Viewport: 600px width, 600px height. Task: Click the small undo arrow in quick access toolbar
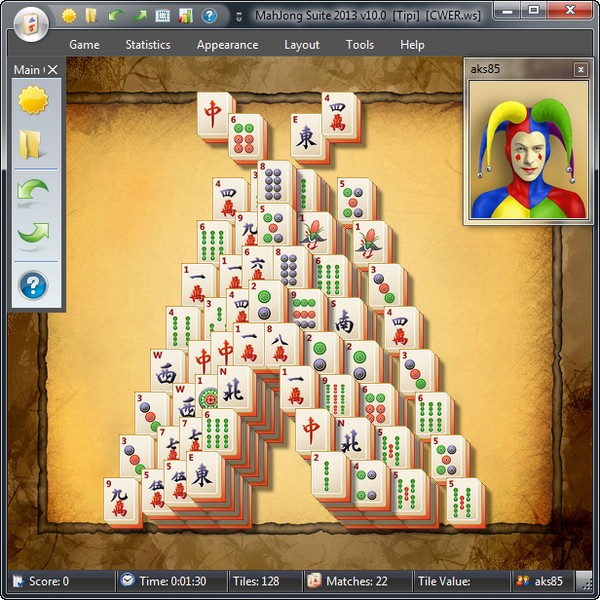coord(115,16)
